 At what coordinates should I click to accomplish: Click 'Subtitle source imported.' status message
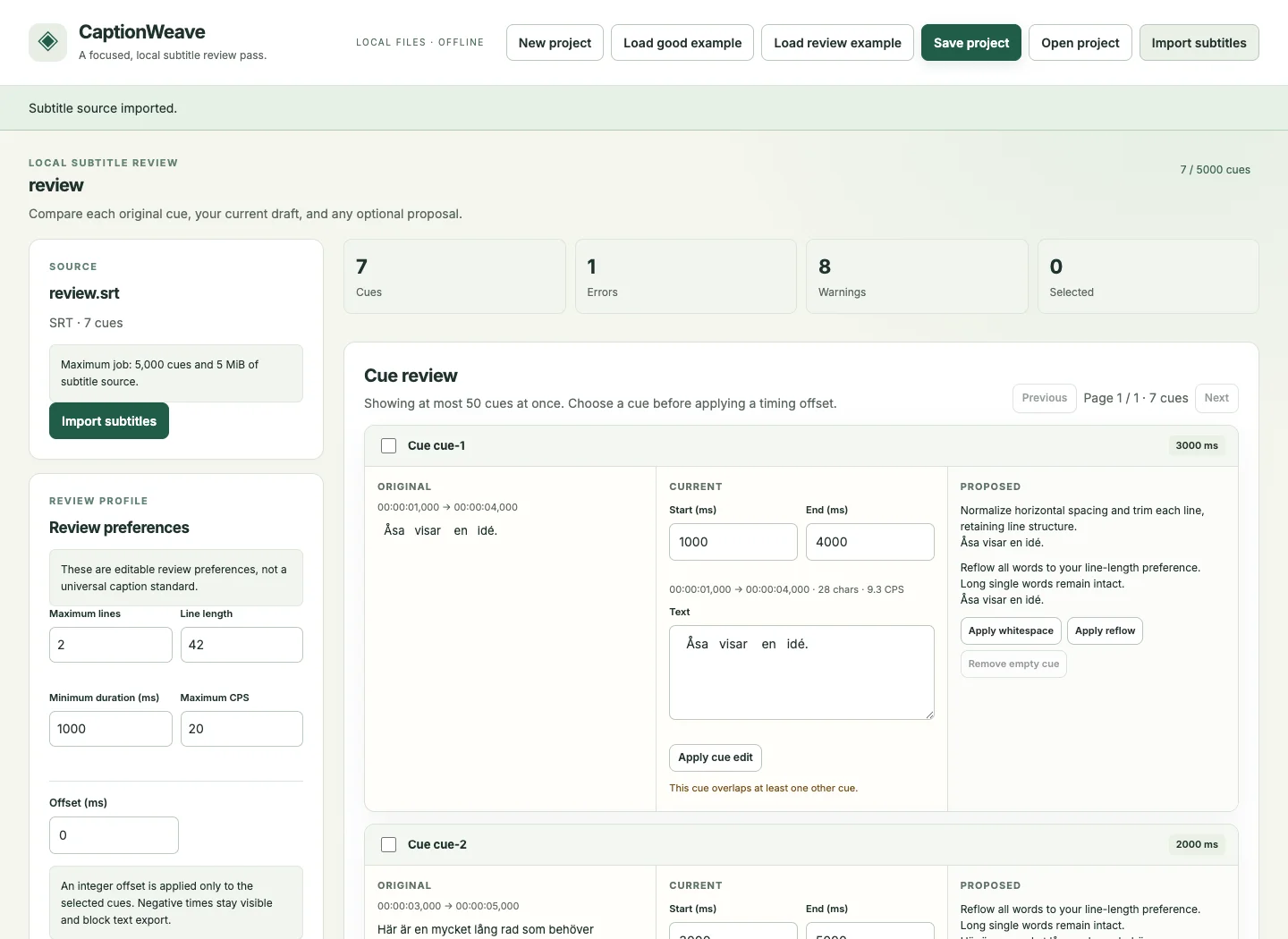103,108
